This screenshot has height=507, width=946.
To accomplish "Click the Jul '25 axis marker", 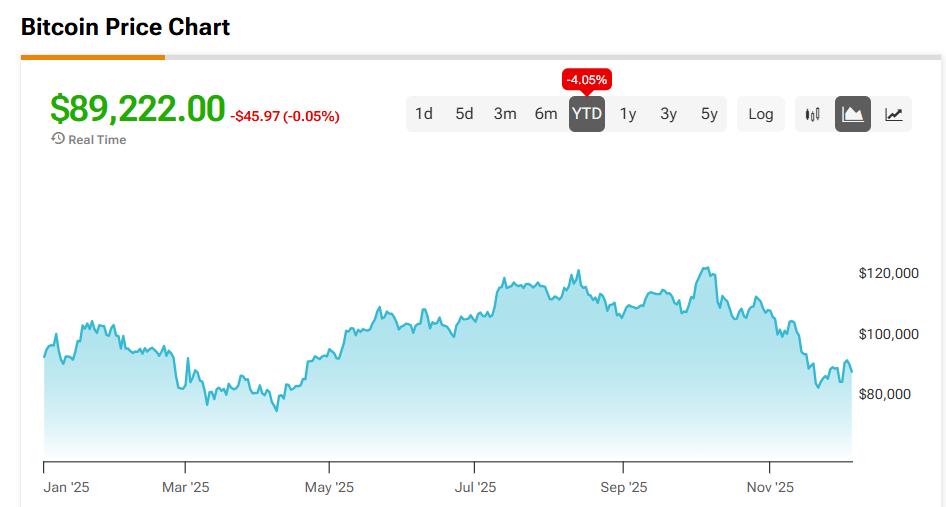I will (x=476, y=488).
